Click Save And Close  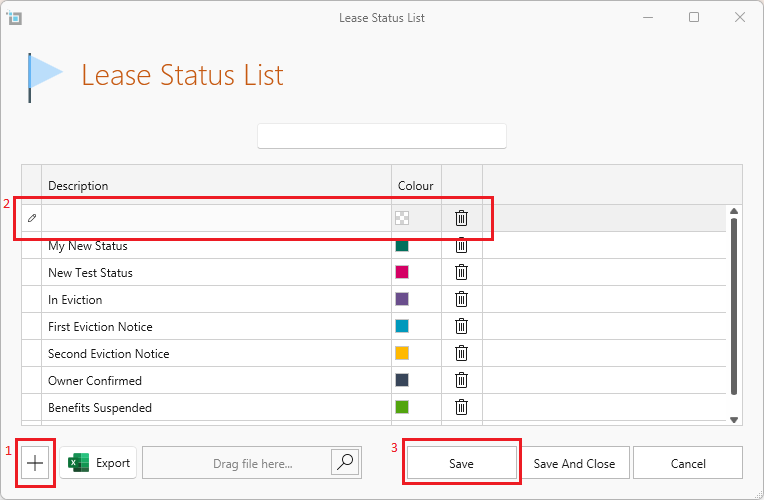[574, 463]
